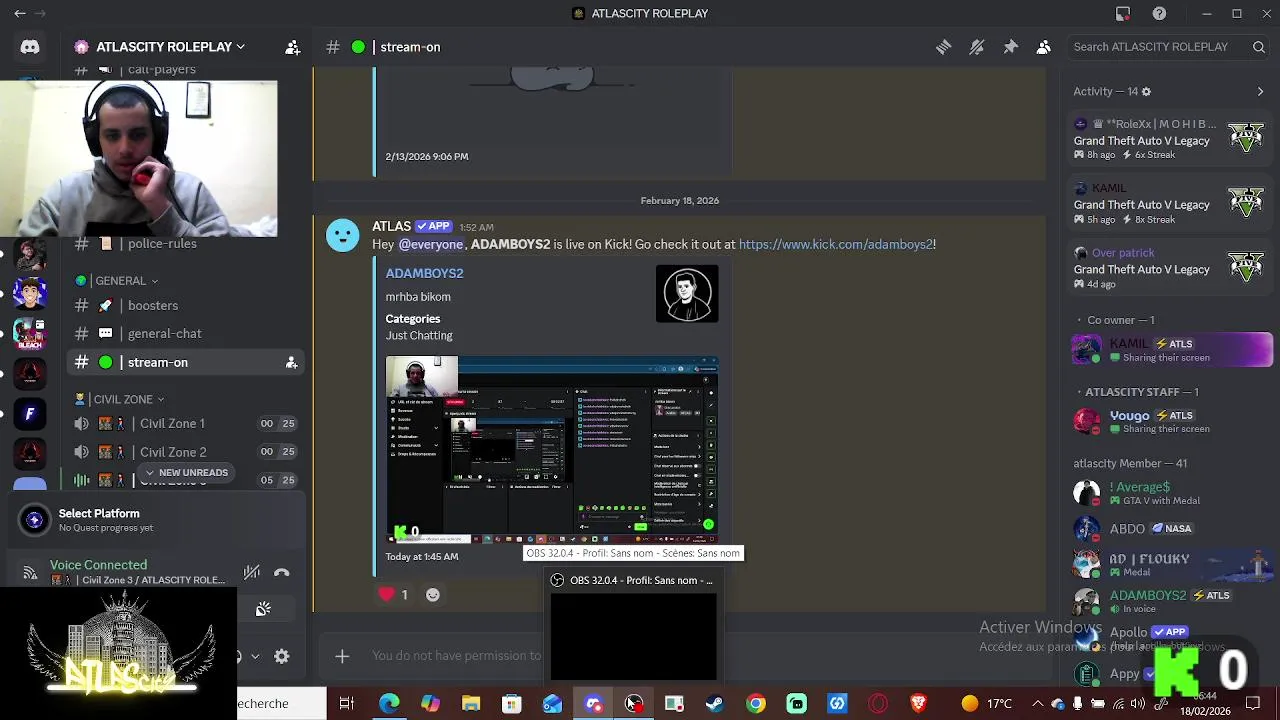This screenshot has width=1280, height=720.
Task: Open voice connection signal info icon
Action: (30, 573)
